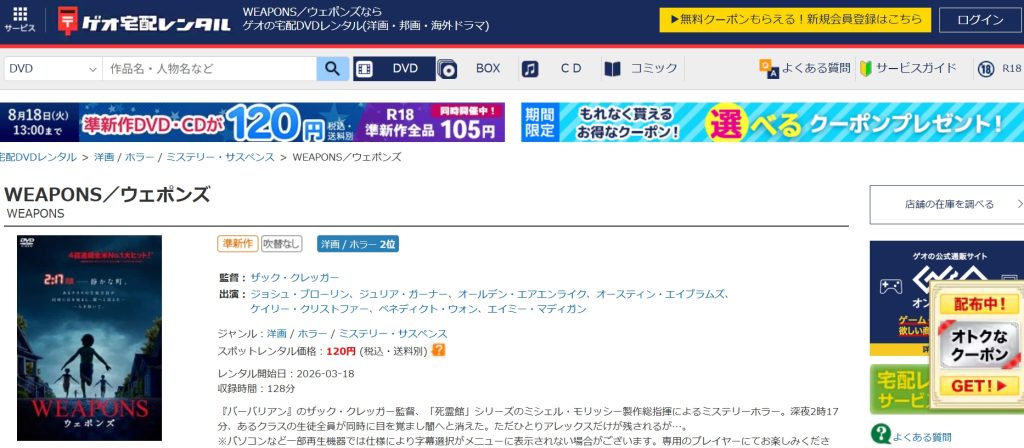The width and height of the screenshot is (1024, 448).
Task: Focus the 作品名・人物名など search field
Action: coord(210,69)
